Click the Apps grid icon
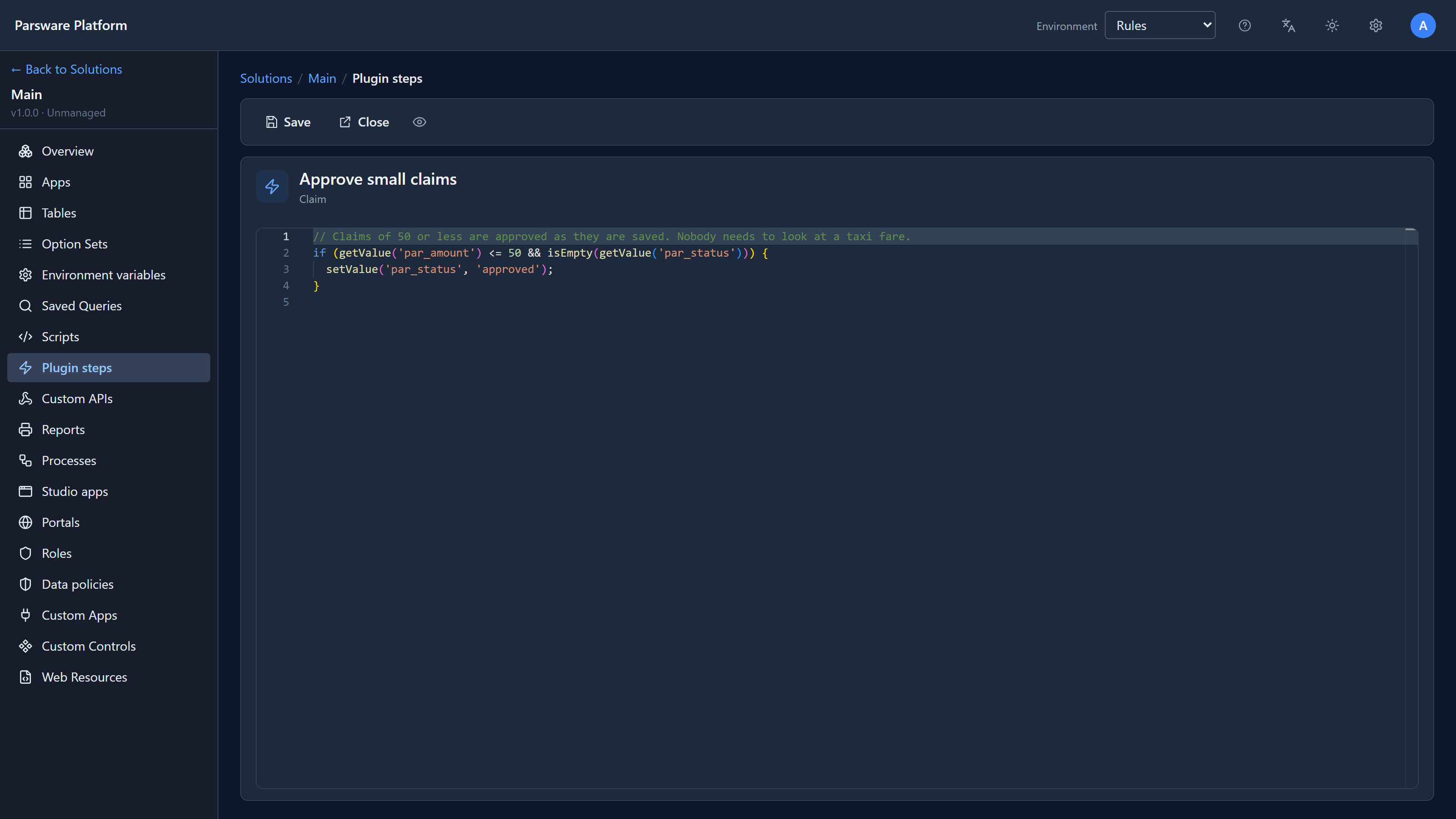 25,182
